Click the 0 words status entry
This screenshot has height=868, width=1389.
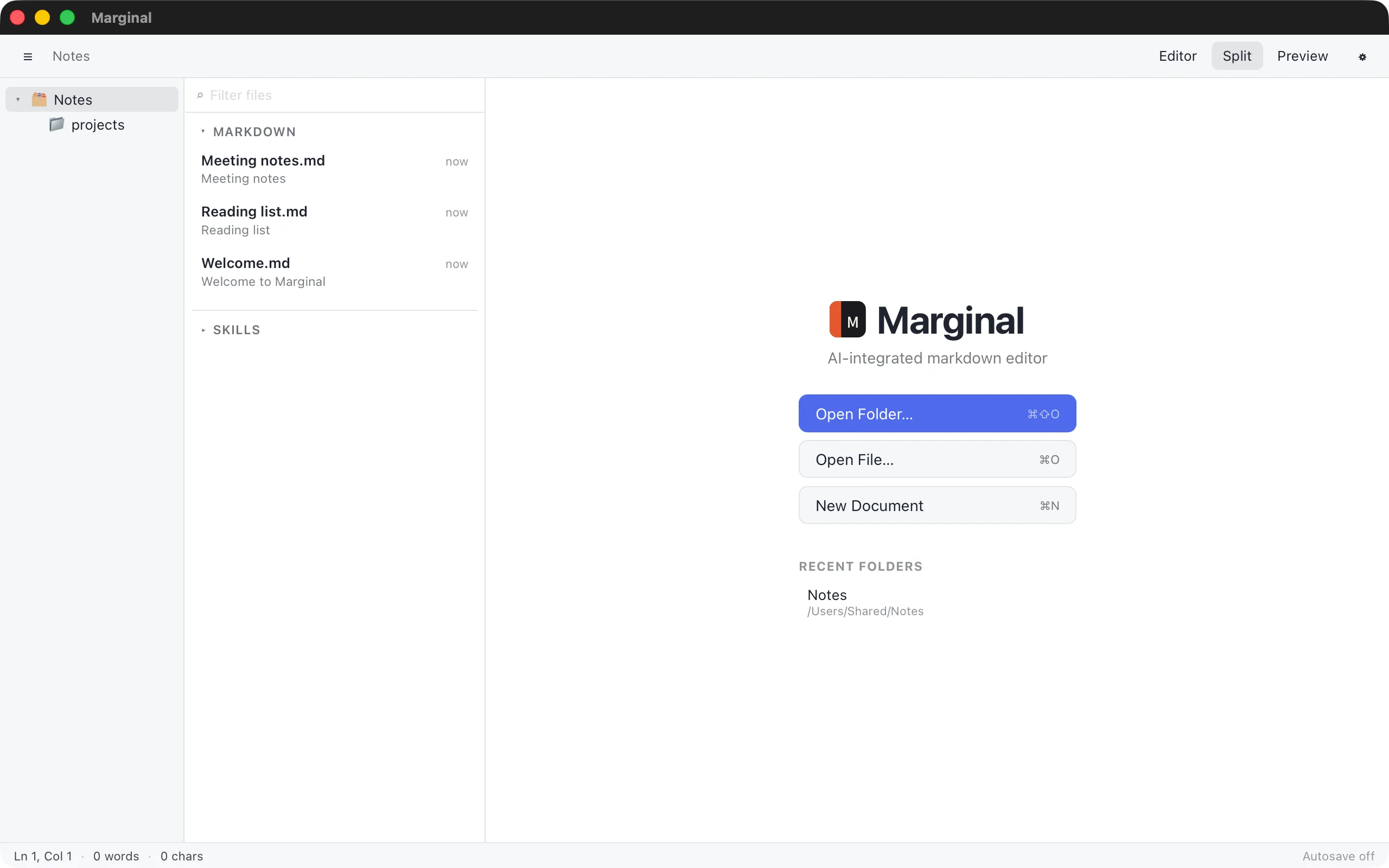[116, 856]
